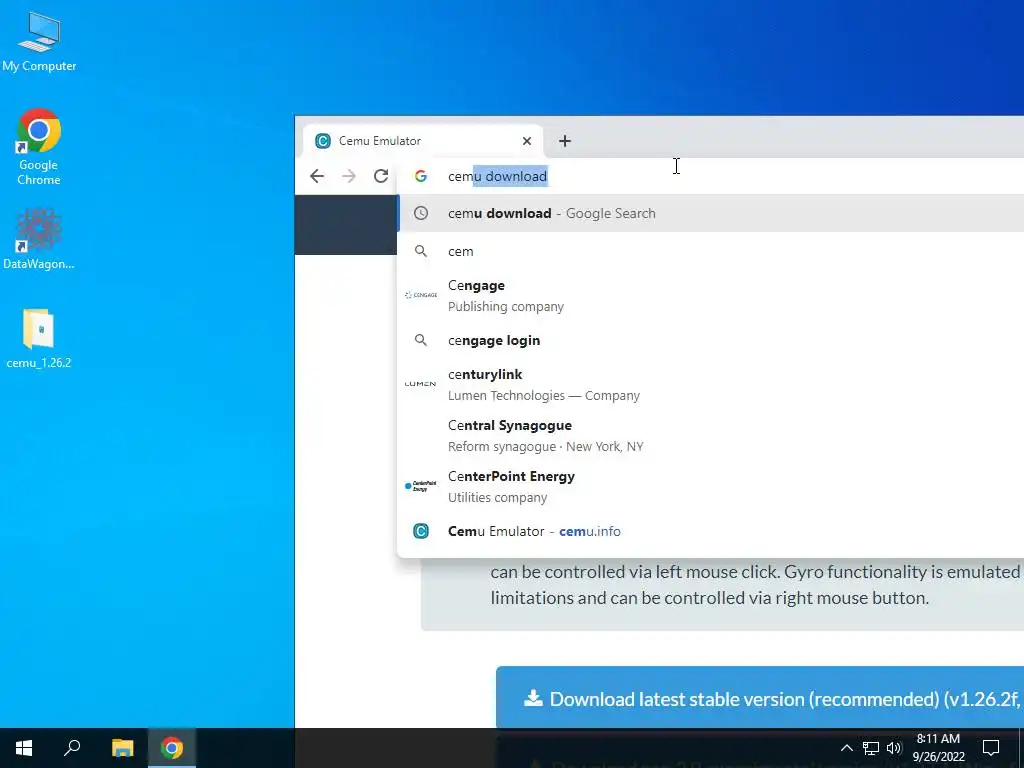The image size is (1024, 768).
Task: Click the Cemu favicon in suggestion list
Action: (x=421, y=531)
